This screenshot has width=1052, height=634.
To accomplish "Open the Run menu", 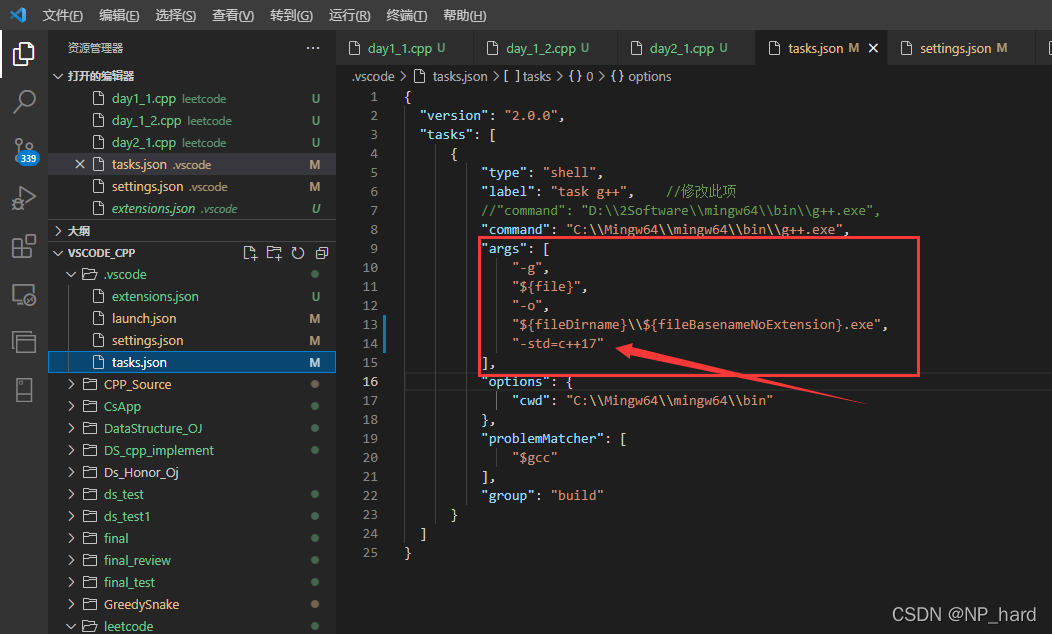I will click(x=350, y=15).
